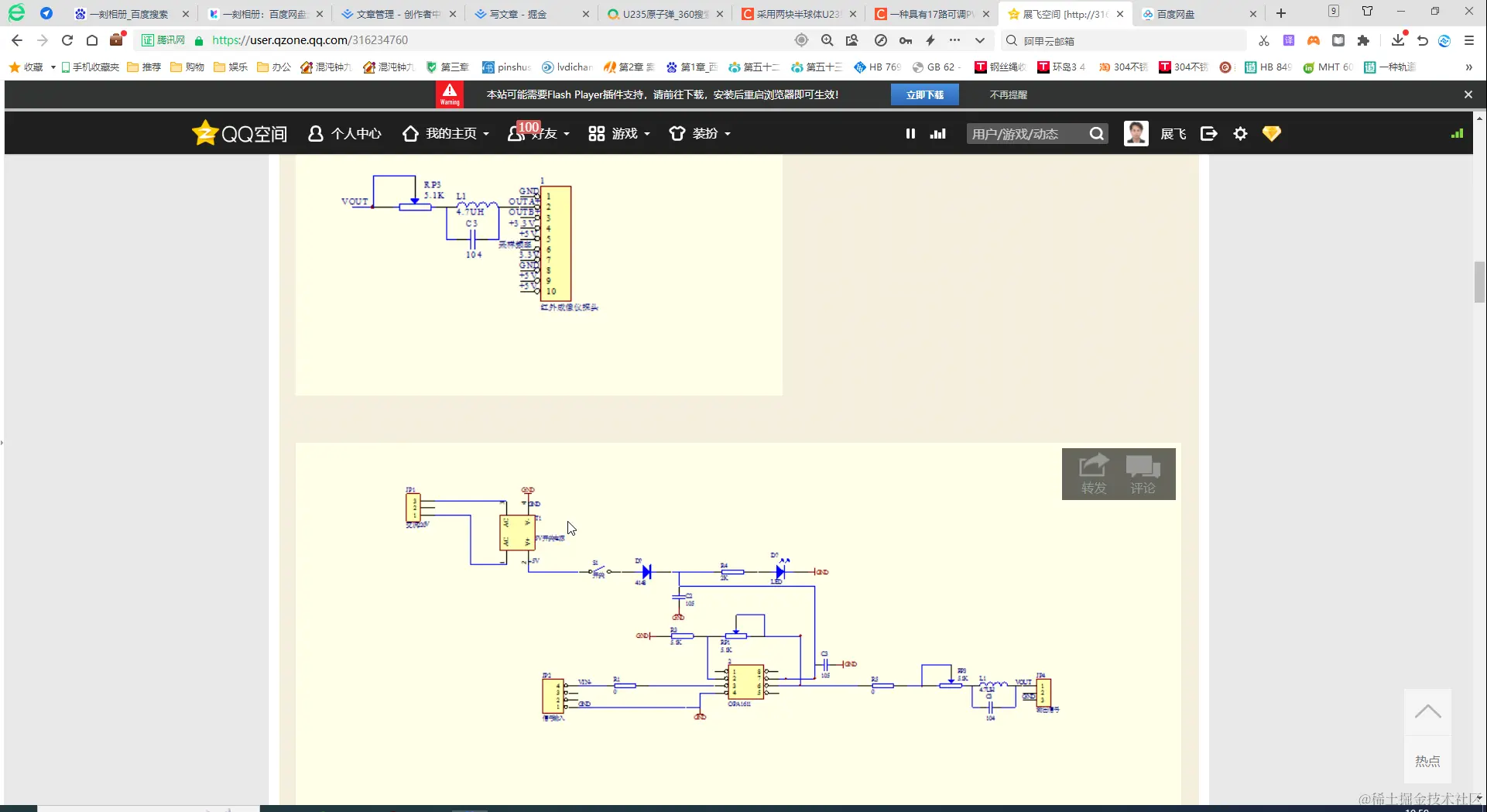Click the purple translate icon
The height and width of the screenshot is (812, 1487).
(x=1288, y=40)
